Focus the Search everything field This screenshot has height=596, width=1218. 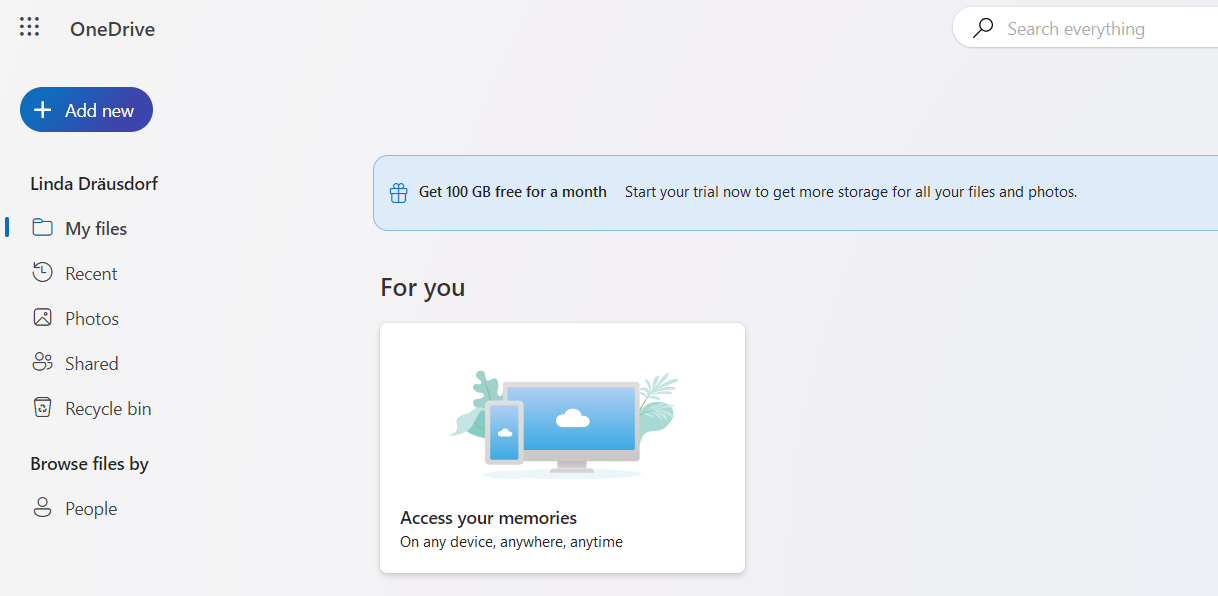[x=1086, y=28]
